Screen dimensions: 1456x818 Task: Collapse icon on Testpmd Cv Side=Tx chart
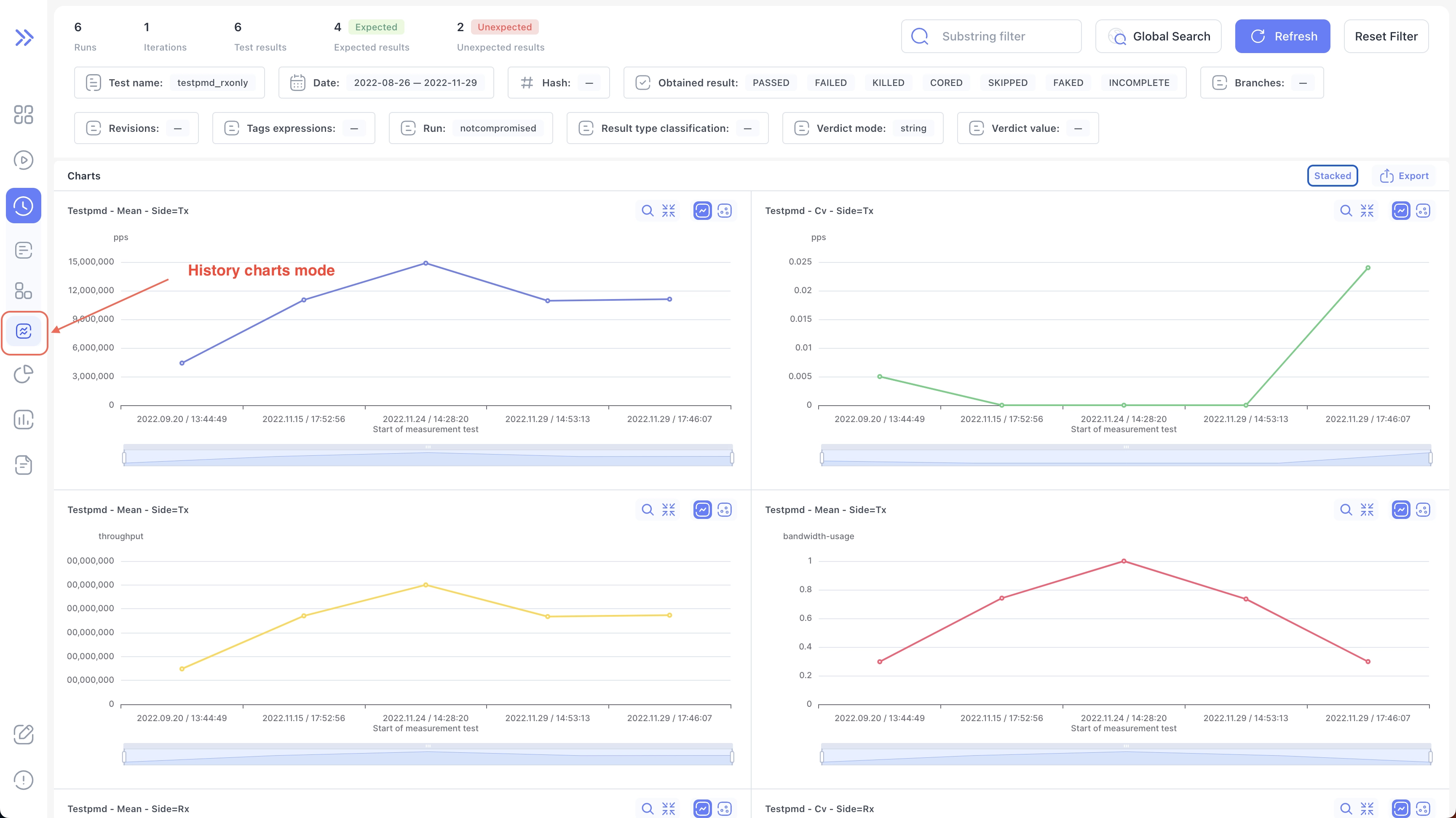click(1367, 211)
